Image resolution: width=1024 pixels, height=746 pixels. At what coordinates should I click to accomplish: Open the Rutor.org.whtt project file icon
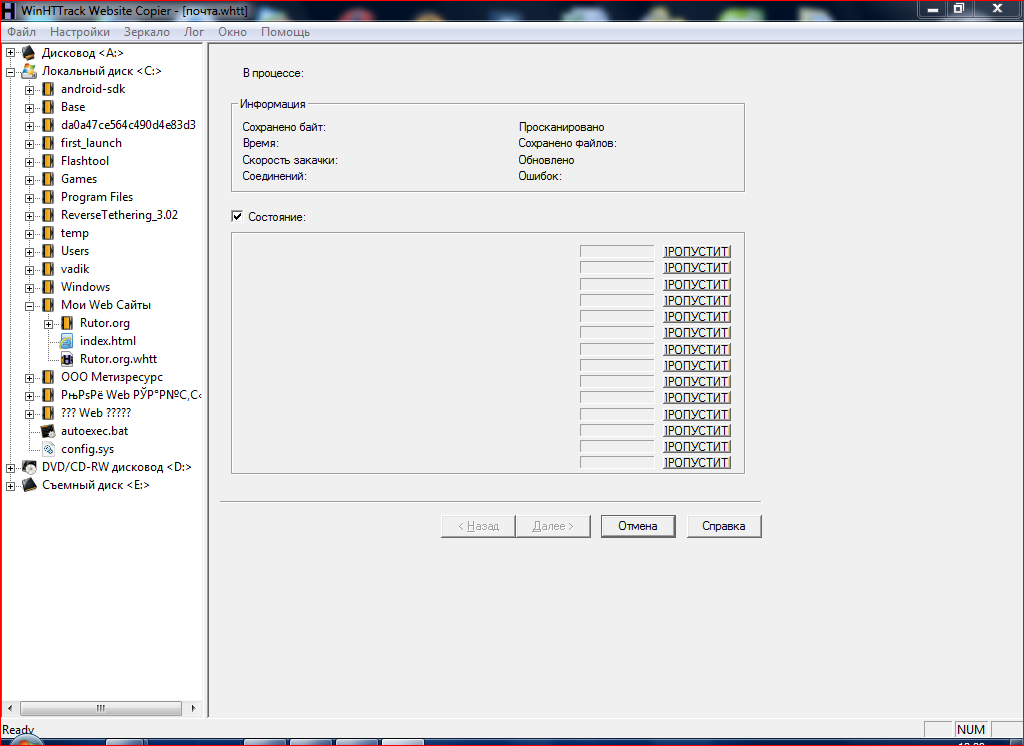[67, 359]
